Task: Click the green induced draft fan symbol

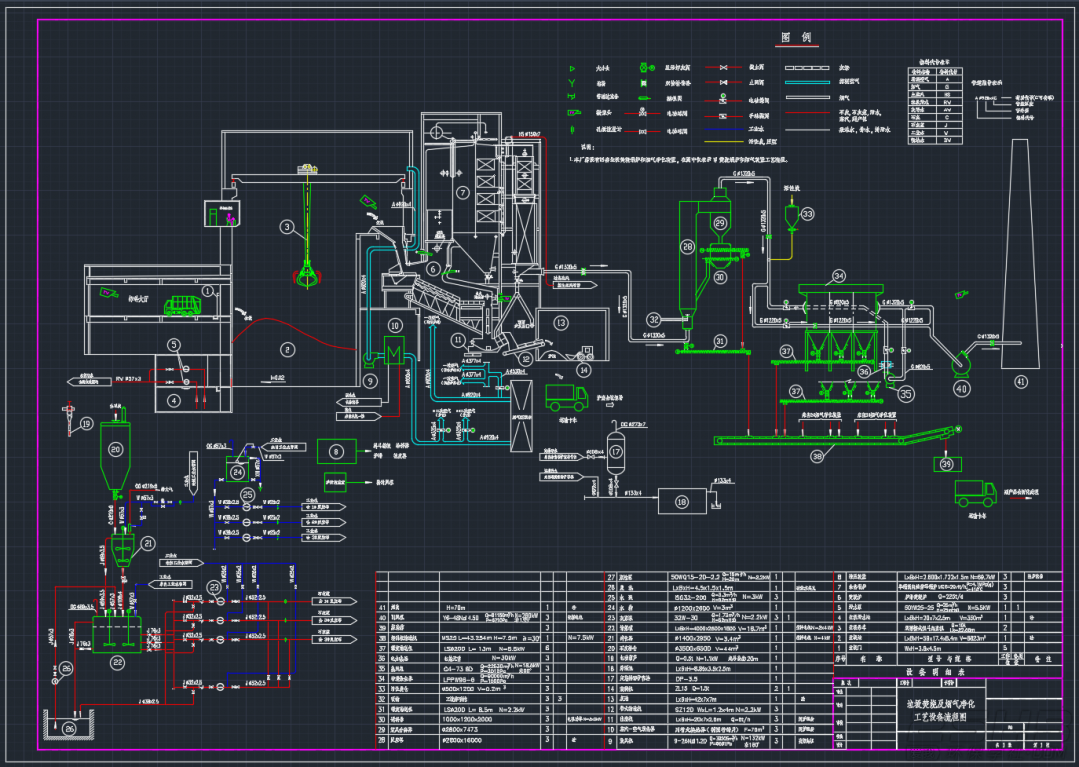Action: 961,363
